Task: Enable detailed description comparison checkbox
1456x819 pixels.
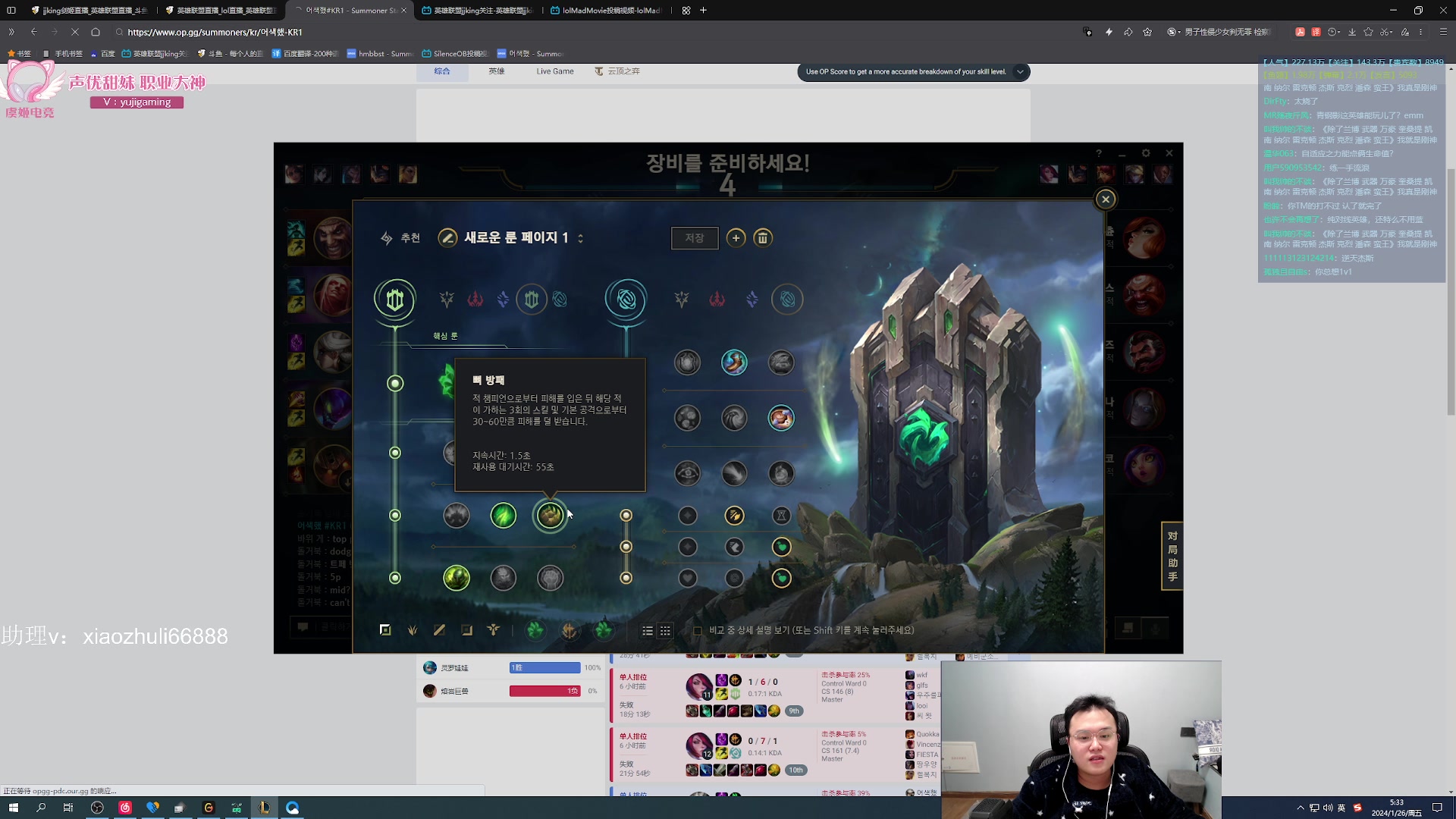Action: tap(698, 631)
